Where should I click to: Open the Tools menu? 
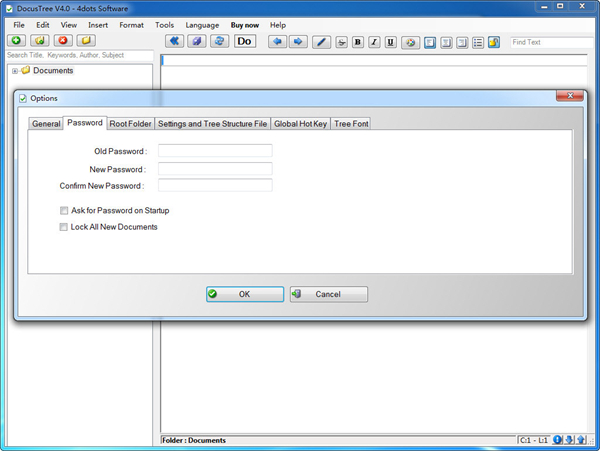click(x=165, y=25)
